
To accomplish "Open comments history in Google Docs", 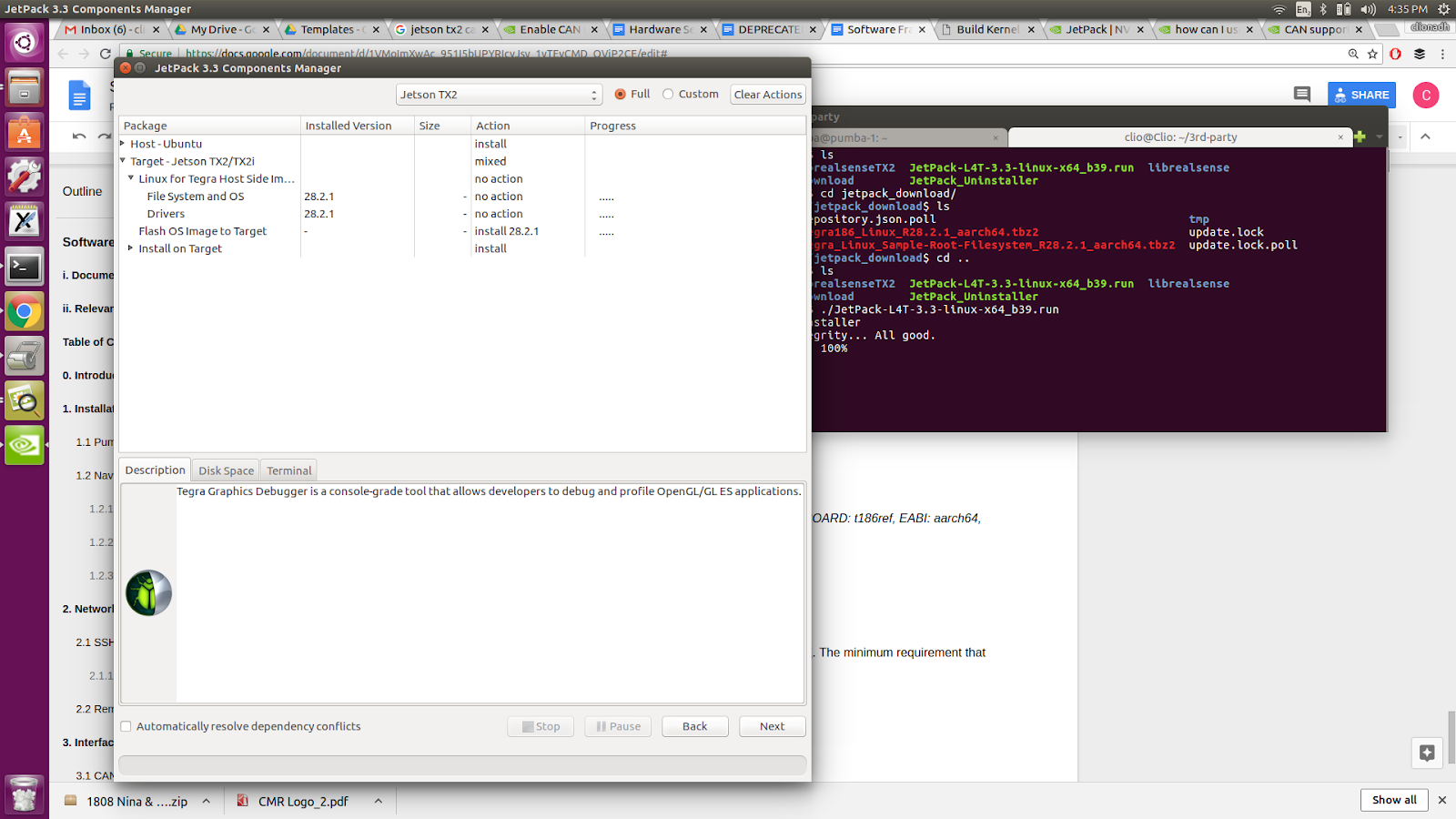I will (x=1302, y=94).
